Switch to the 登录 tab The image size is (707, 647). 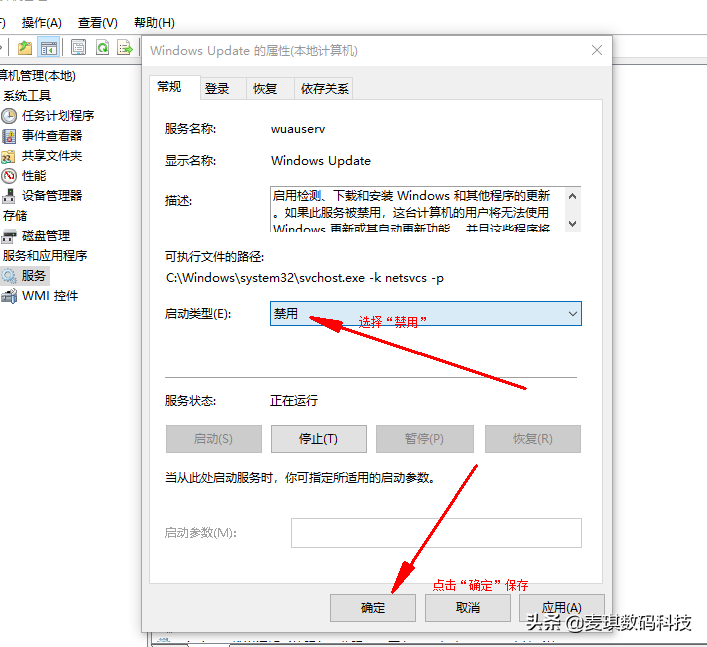[223, 88]
